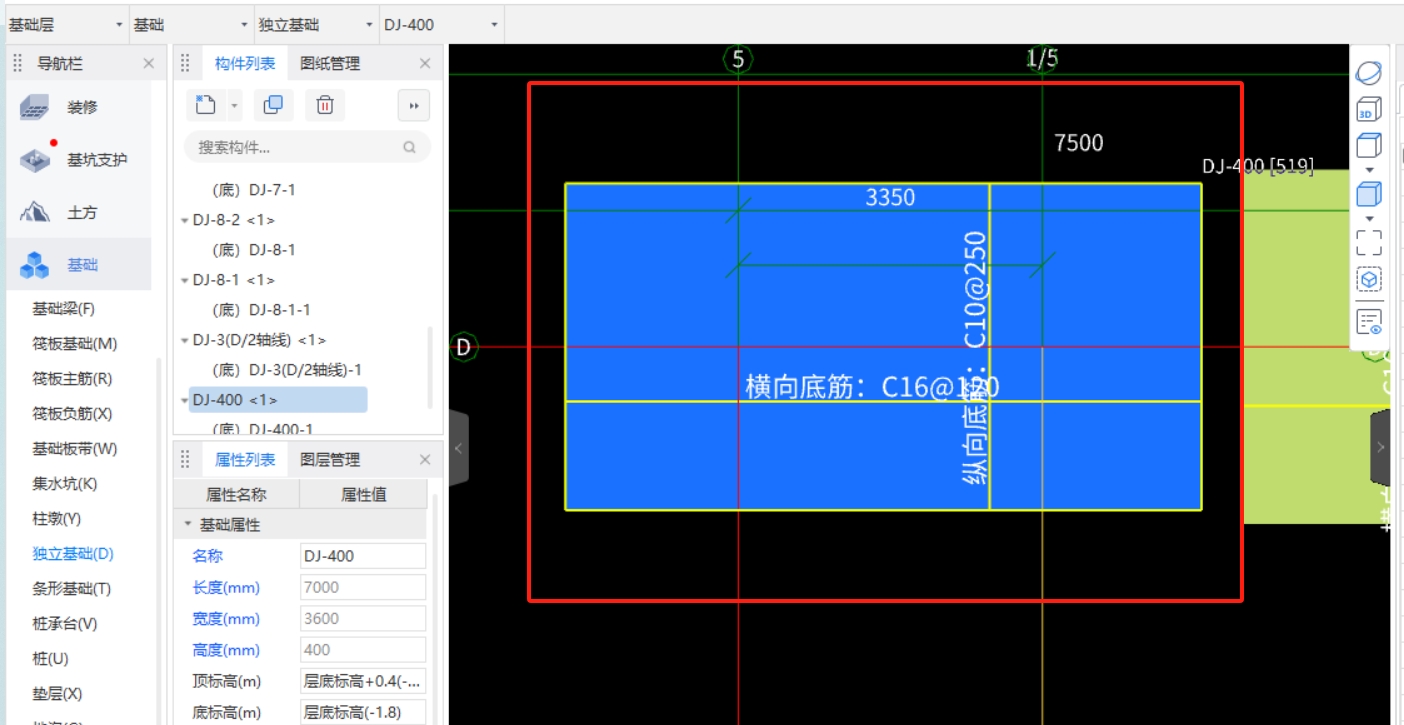Screen dimensions: 1404x725
Task: Select 独立基础(D) component type
Action: click(x=73, y=554)
